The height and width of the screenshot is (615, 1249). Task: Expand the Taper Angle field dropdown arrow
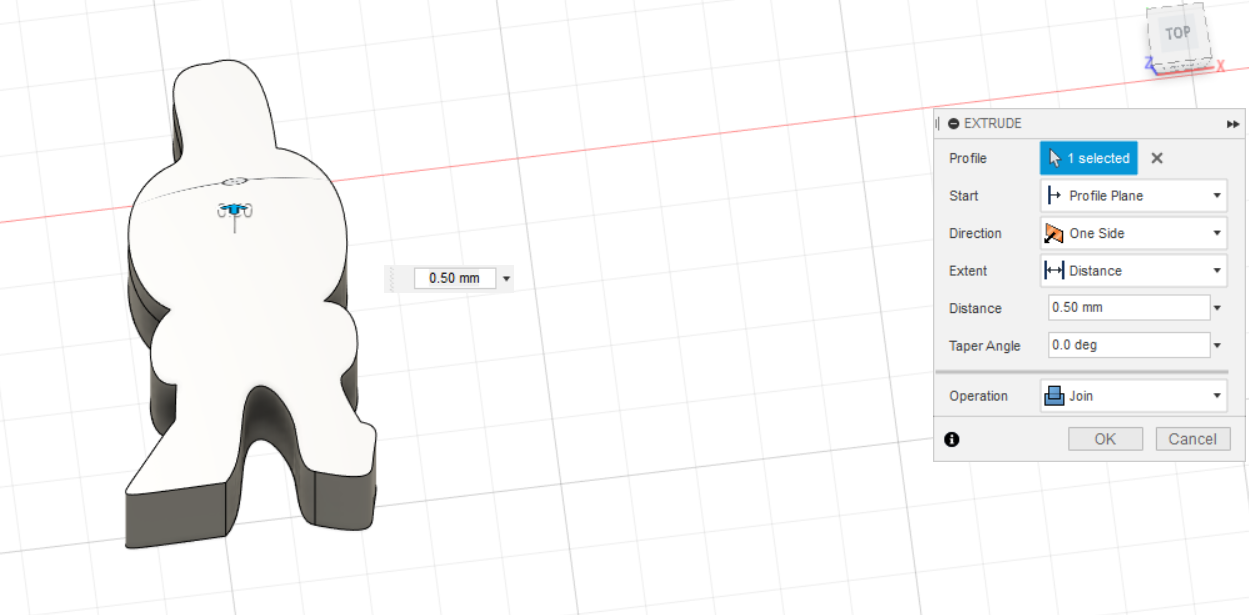pos(1217,346)
